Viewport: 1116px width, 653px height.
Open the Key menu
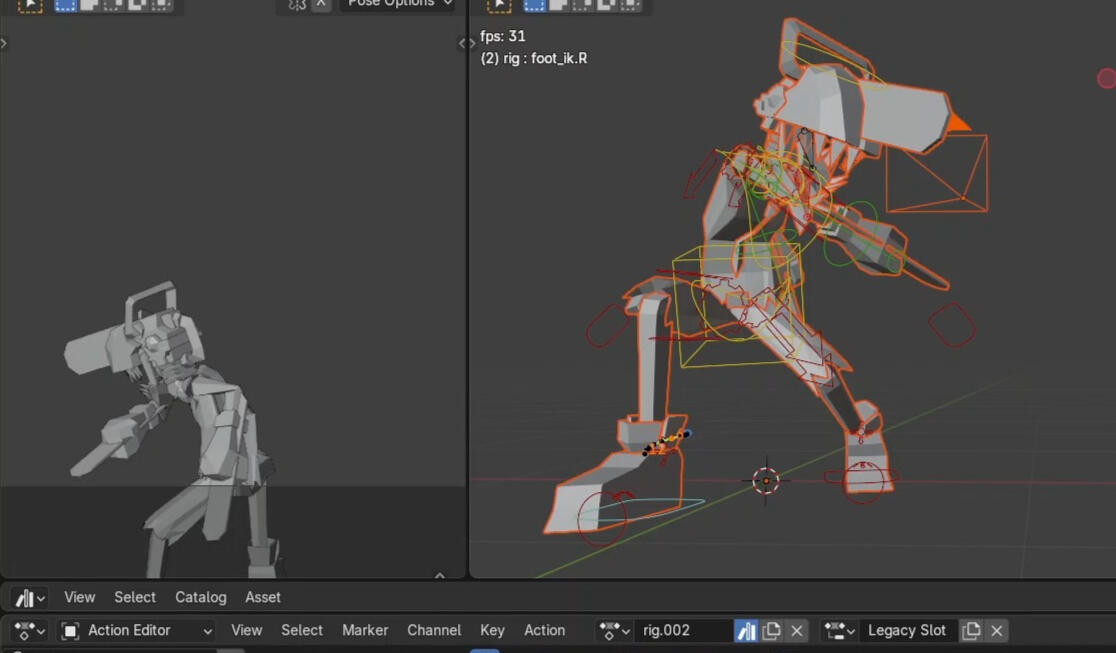[492, 630]
